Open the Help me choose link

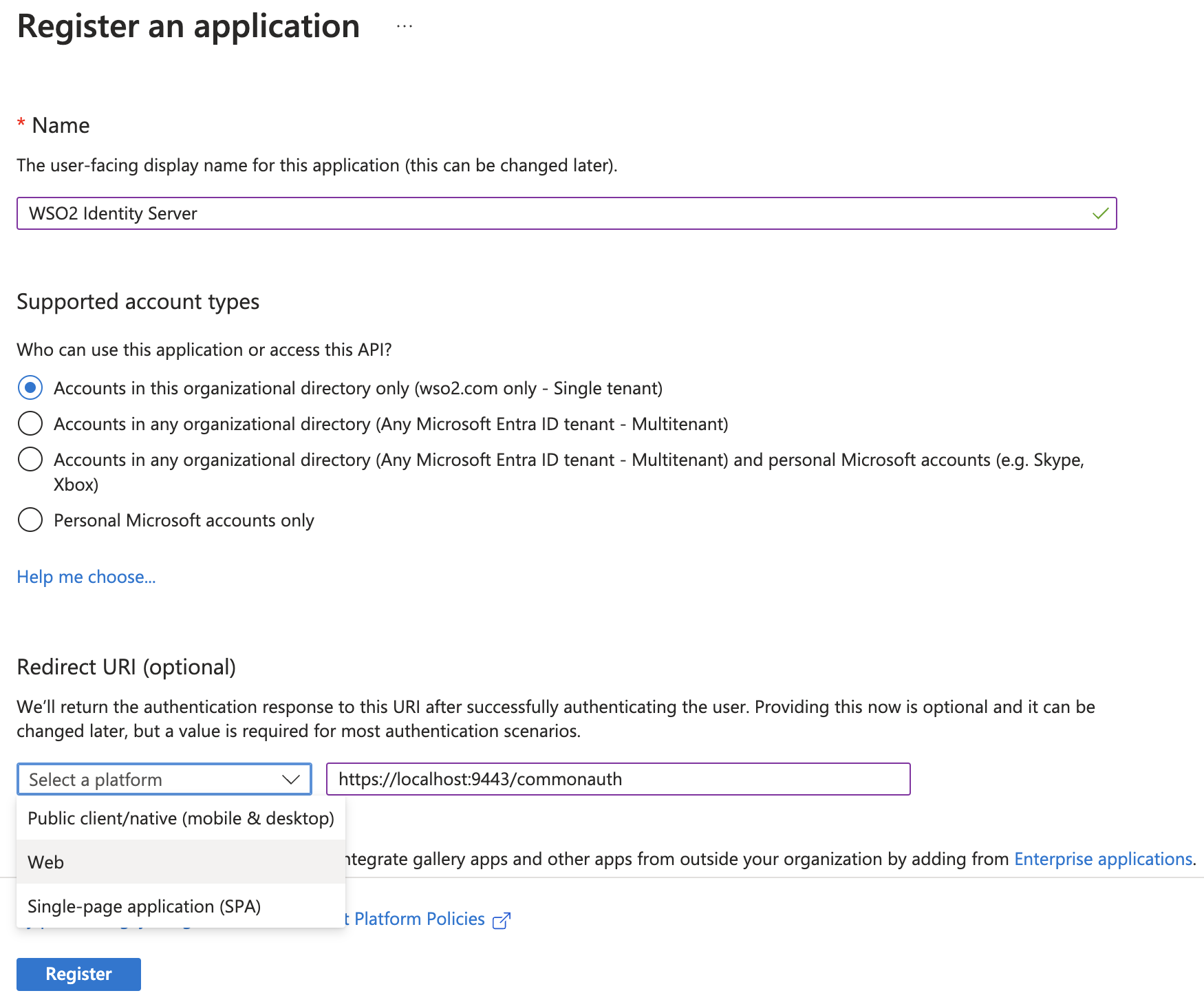point(86,577)
